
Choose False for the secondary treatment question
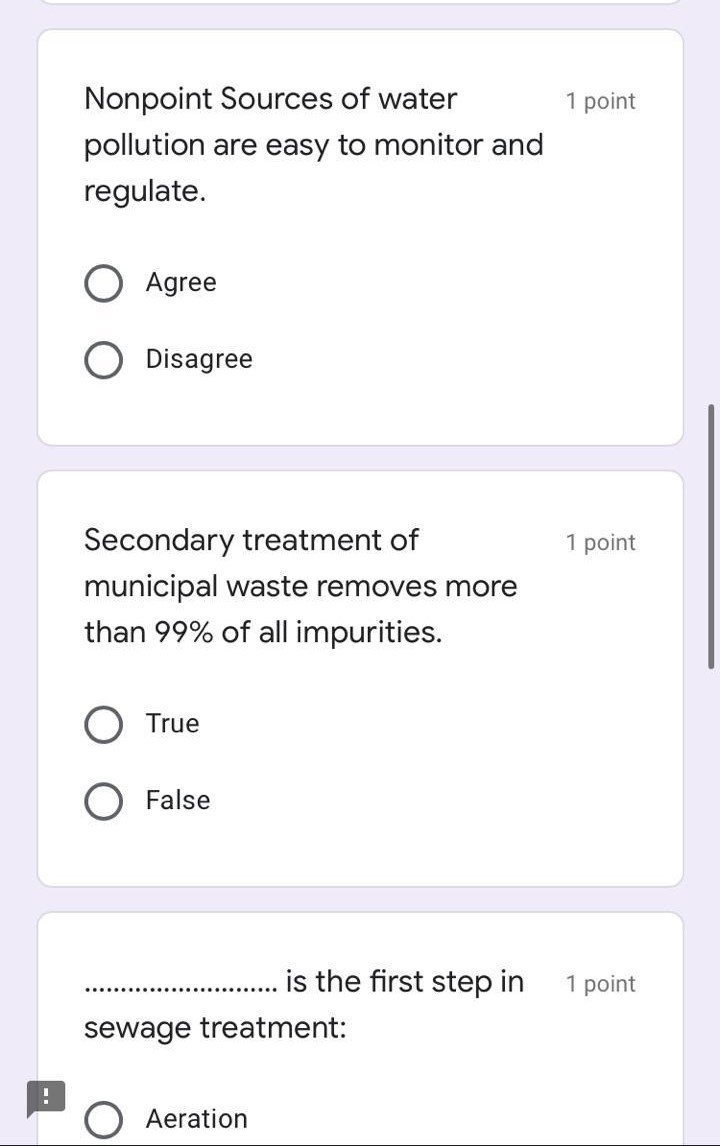point(103,800)
